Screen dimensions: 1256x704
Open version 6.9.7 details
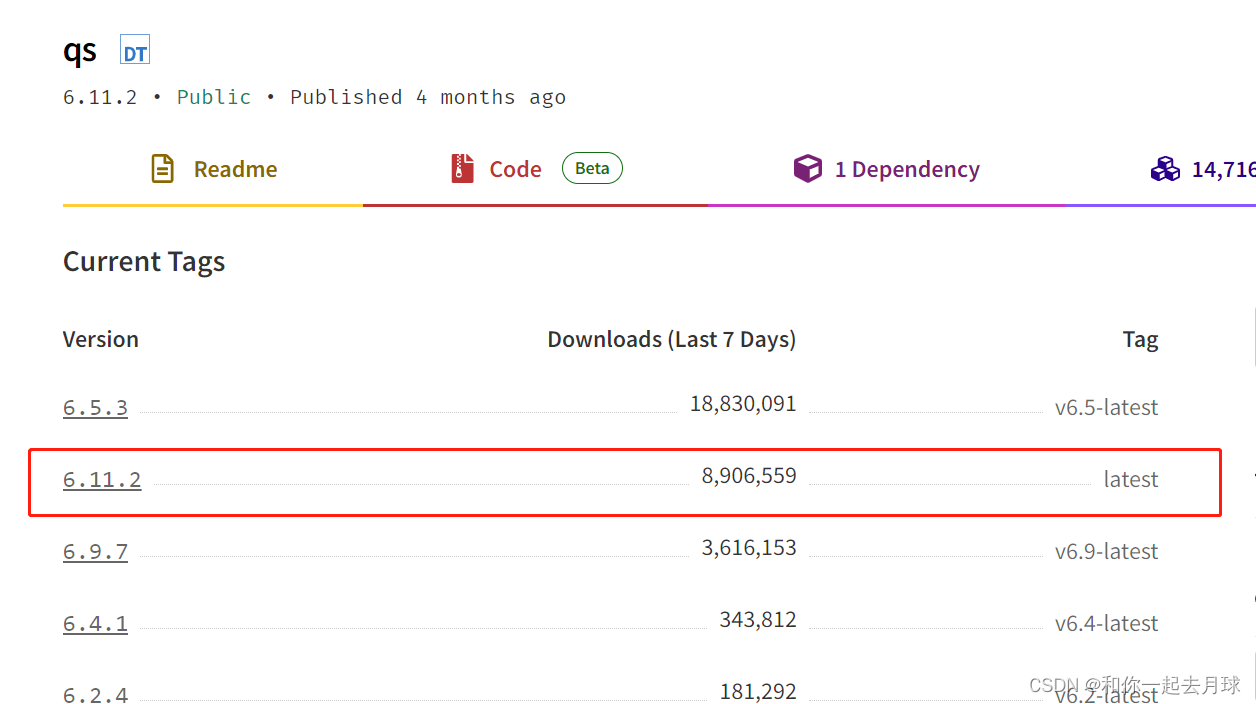(x=95, y=551)
